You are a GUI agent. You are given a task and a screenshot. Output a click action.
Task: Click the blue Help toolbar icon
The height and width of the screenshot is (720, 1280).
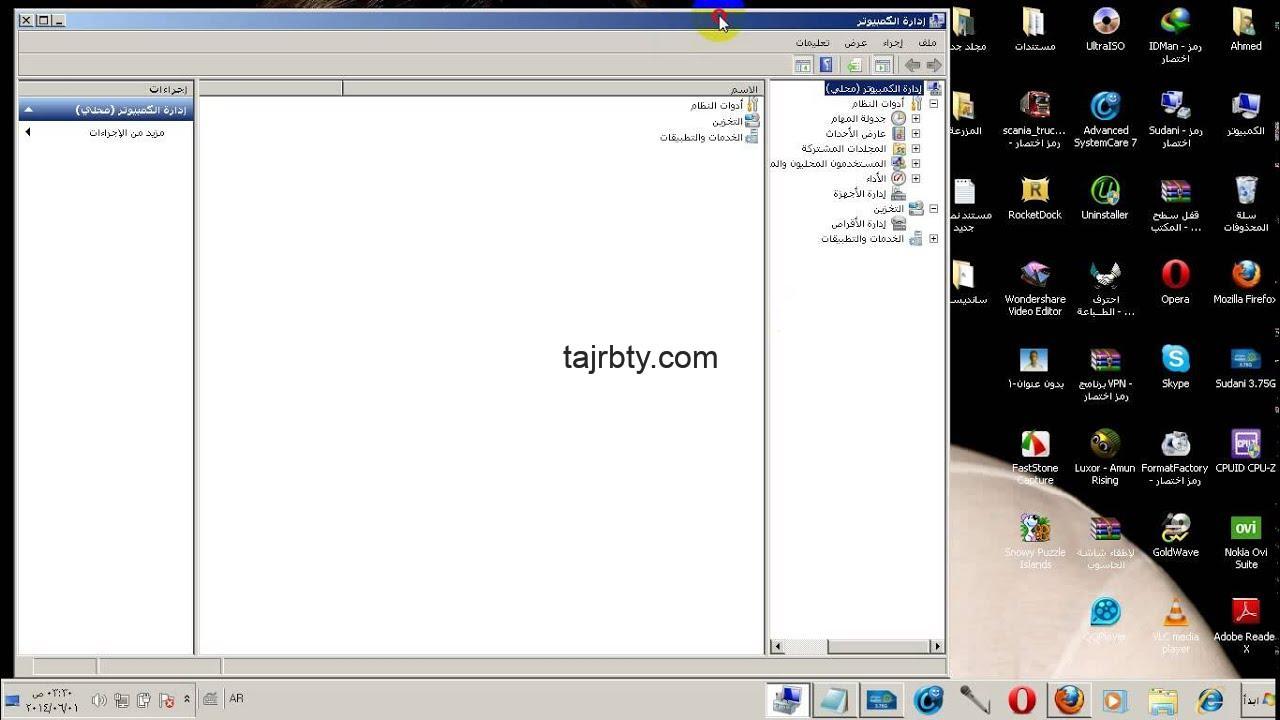point(826,65)
